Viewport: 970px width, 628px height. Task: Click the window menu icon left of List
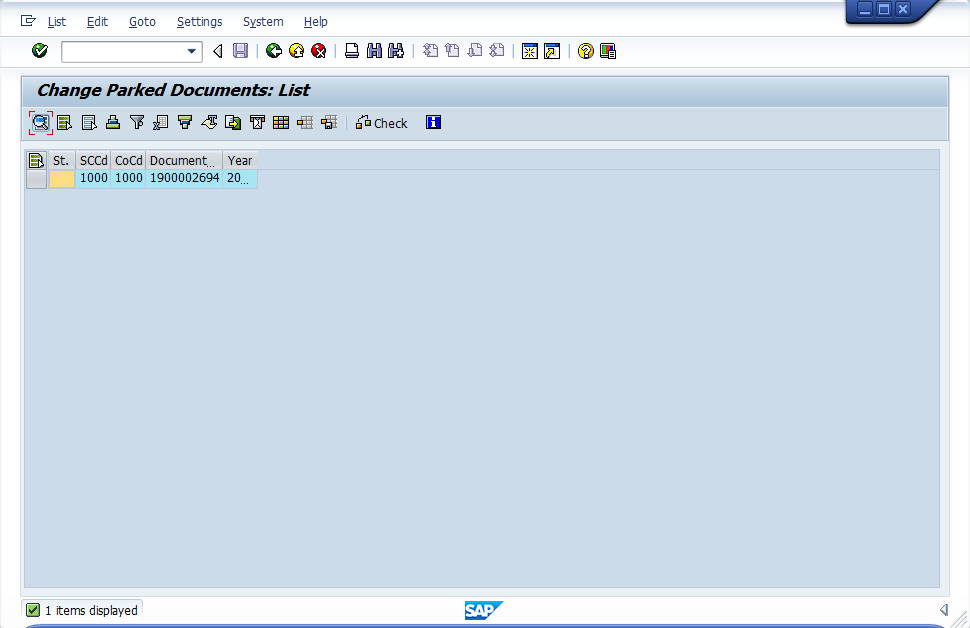coord(28,21)
